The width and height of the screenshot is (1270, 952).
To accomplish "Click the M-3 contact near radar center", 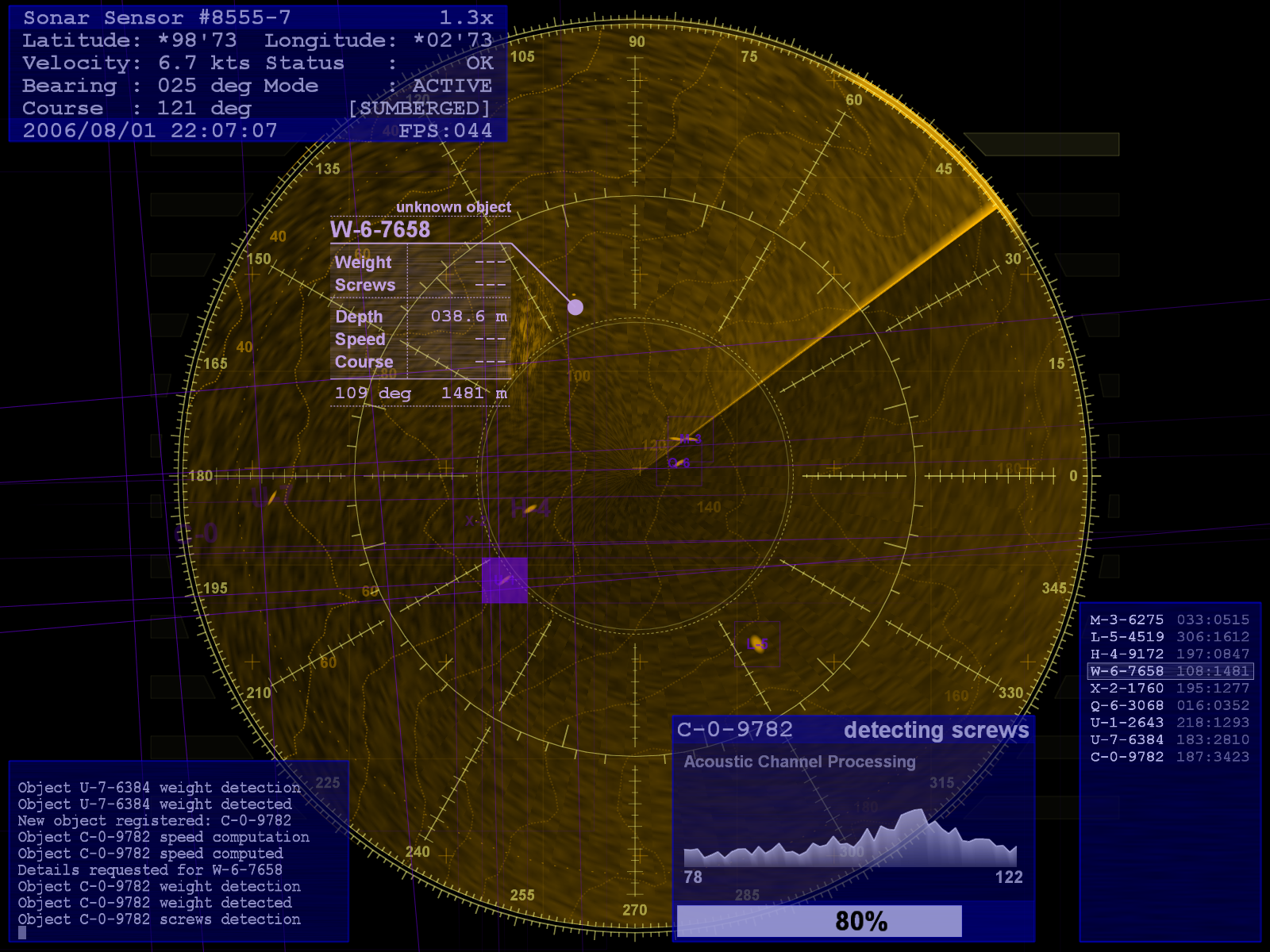I will [684, 439].
